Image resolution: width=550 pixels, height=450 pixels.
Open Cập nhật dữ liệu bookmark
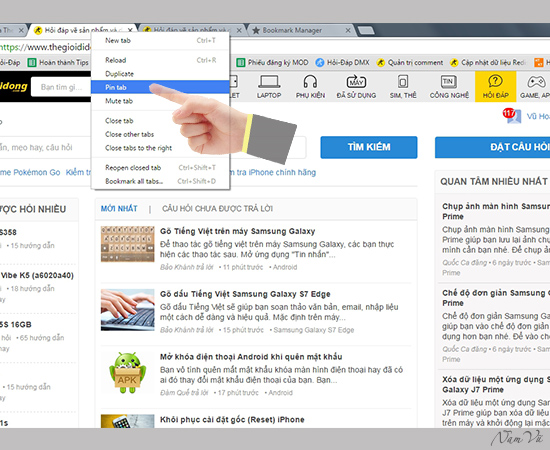coord(488,63)
